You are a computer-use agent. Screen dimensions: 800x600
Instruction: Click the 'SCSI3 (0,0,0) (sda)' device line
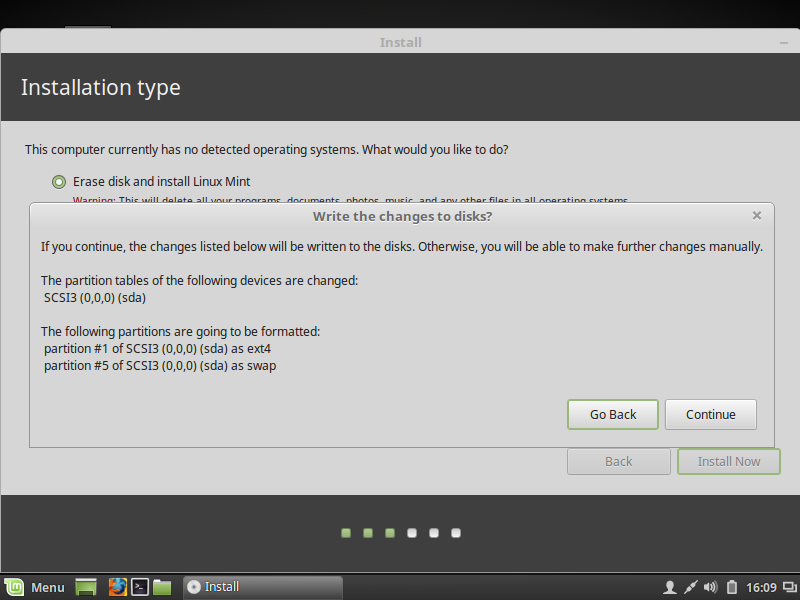pos(95,298)
